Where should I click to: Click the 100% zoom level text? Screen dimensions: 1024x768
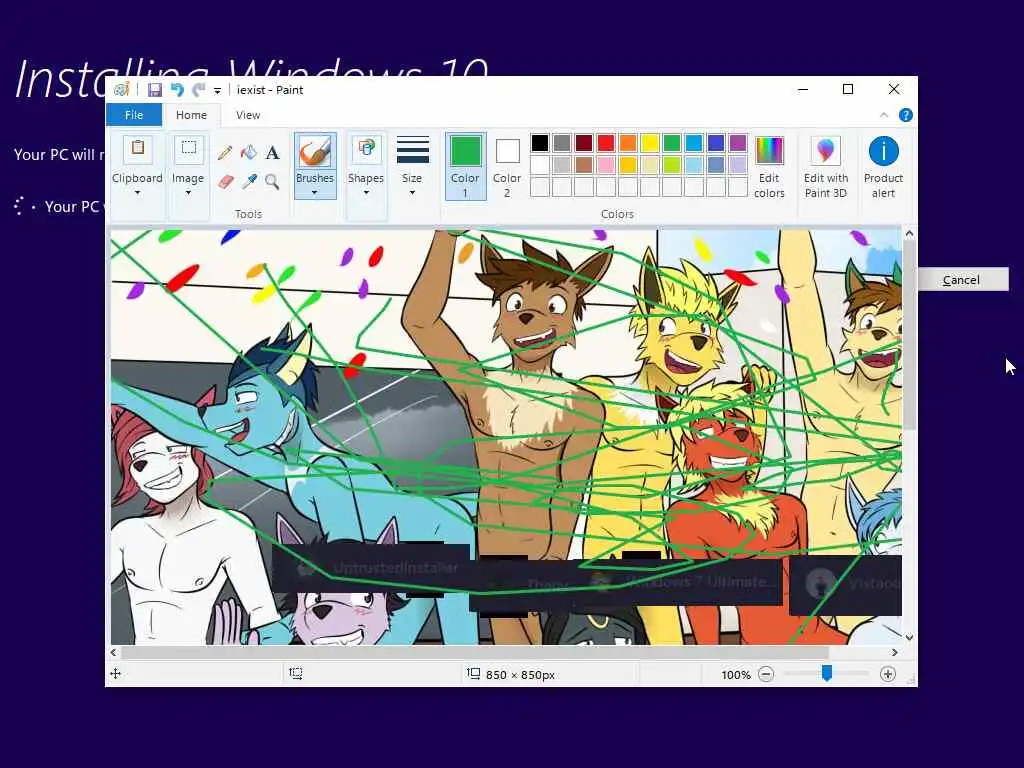point(736,675)
